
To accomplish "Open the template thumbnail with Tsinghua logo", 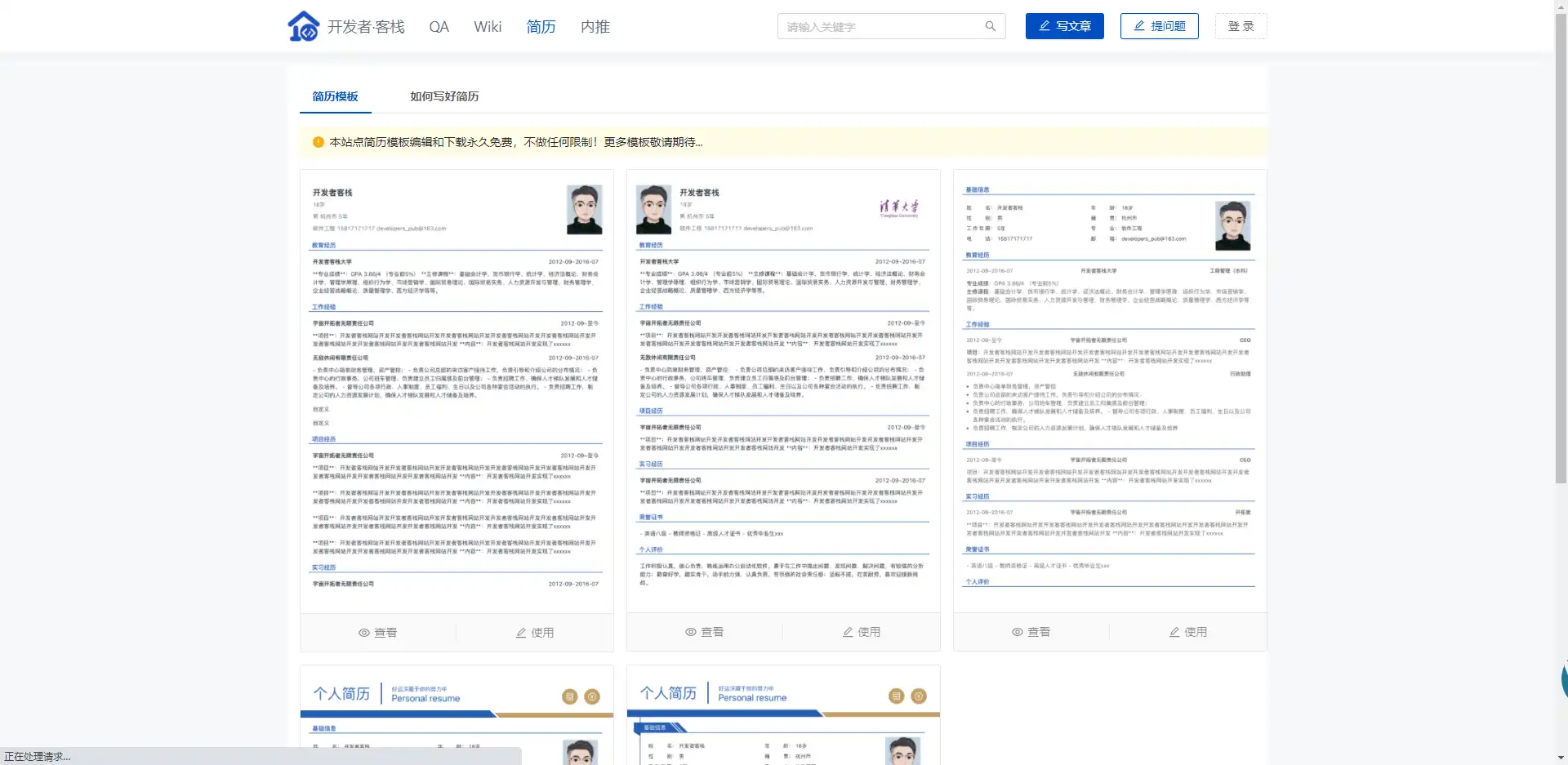I will pos(783,392).
